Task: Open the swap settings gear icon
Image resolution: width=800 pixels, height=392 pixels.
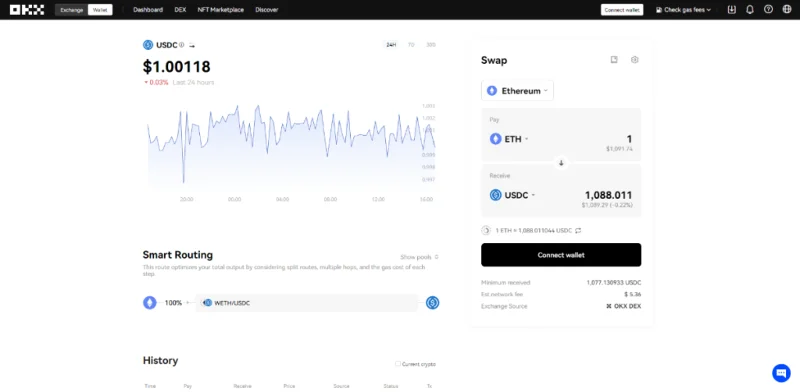Action: click(x=635, y=60)
